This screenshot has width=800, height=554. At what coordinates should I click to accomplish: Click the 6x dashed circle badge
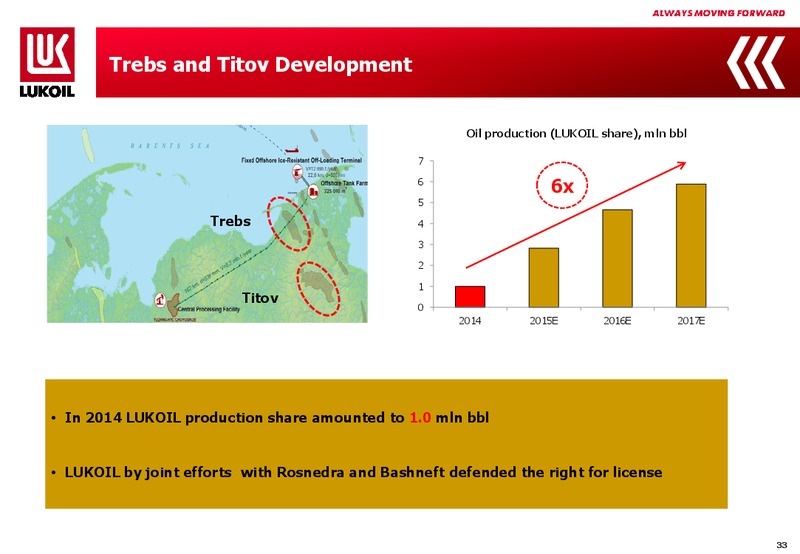[x=562, y=186]
